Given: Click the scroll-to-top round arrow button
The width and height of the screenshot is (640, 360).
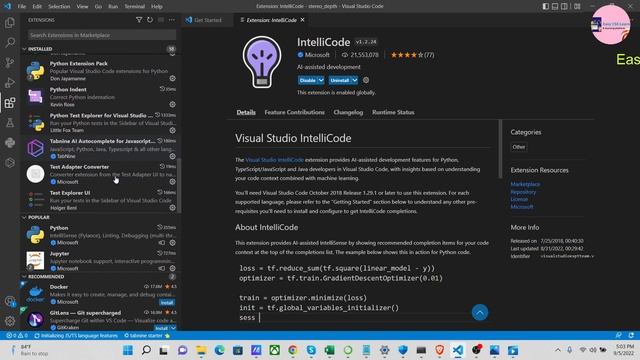Looking at the screenshot, I should click(480, 313).
